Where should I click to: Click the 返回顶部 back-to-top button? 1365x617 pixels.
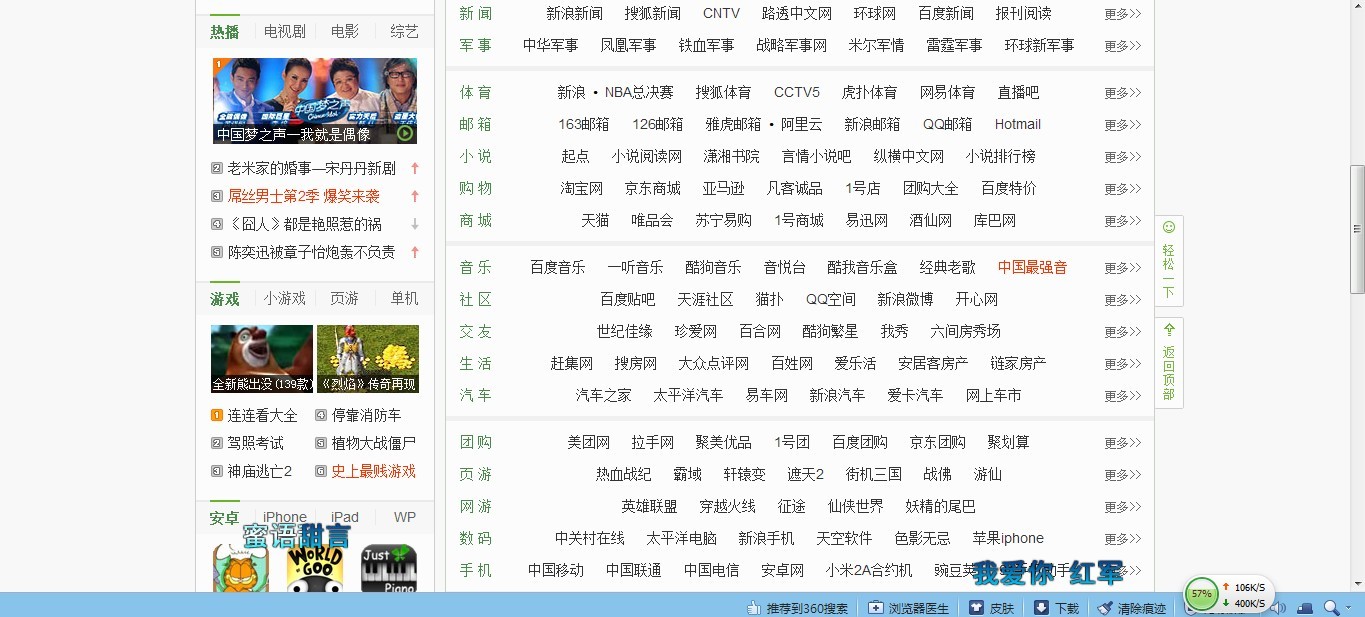[1169, 362]
